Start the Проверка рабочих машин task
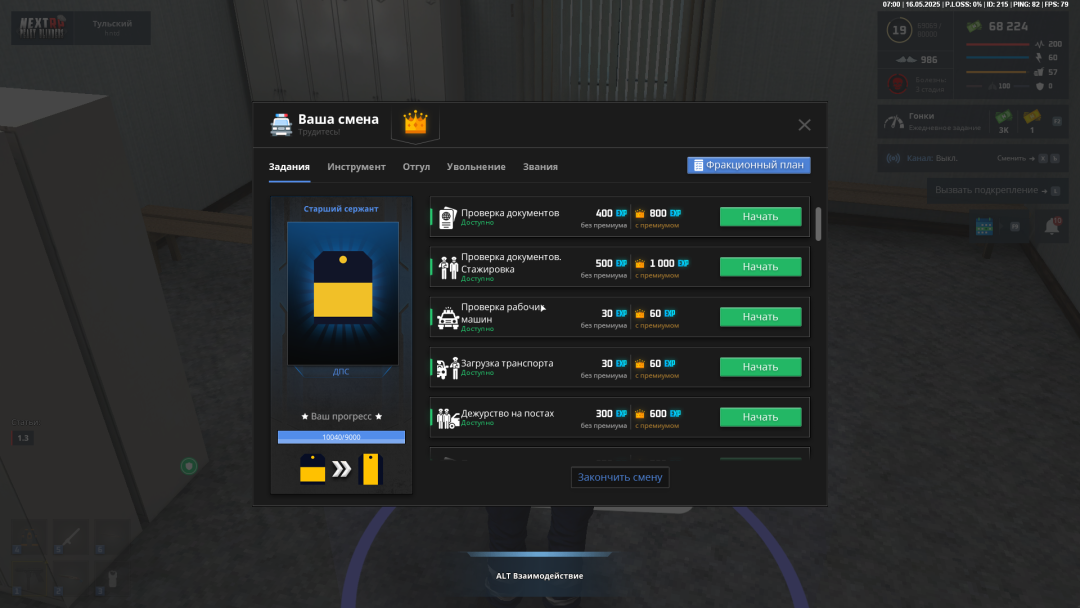1080x608 pixels. 760,317
